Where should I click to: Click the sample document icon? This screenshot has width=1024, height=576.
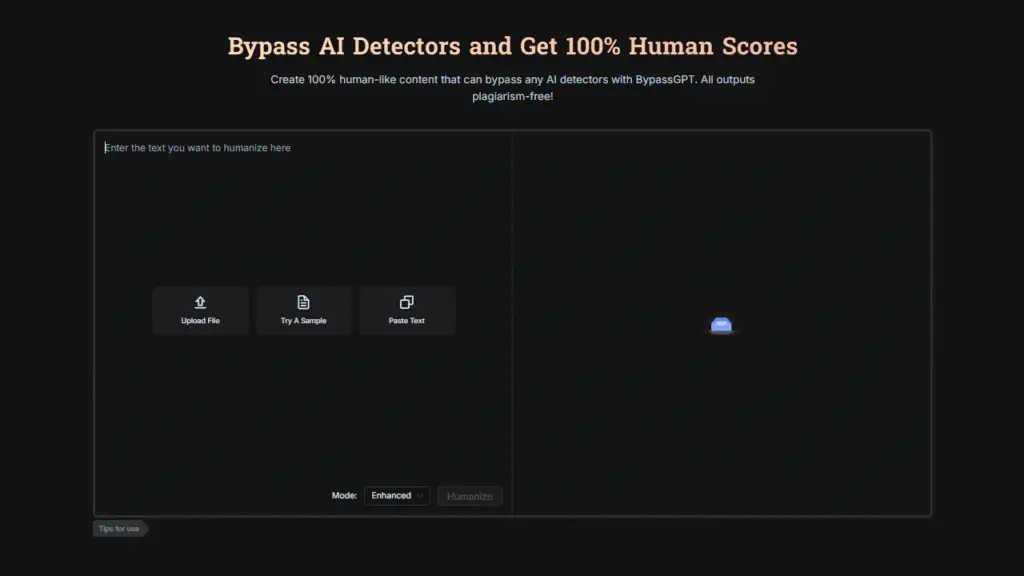coord(303,302)
